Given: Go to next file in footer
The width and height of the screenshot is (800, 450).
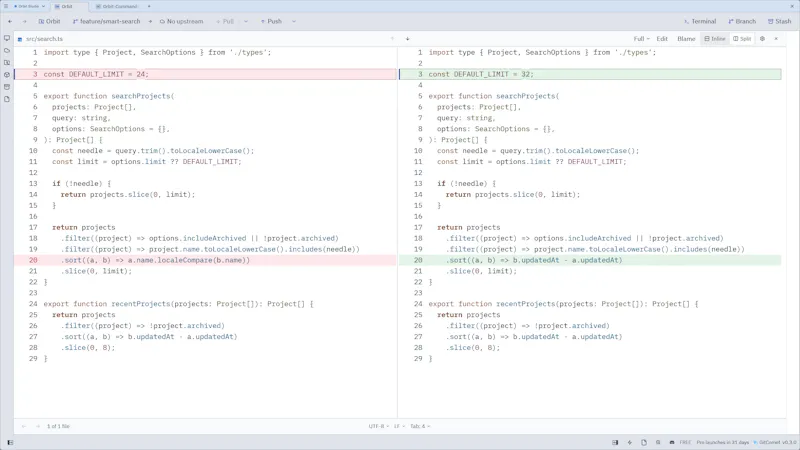Looking at the screenshot, I should click(x=37, y=426).
